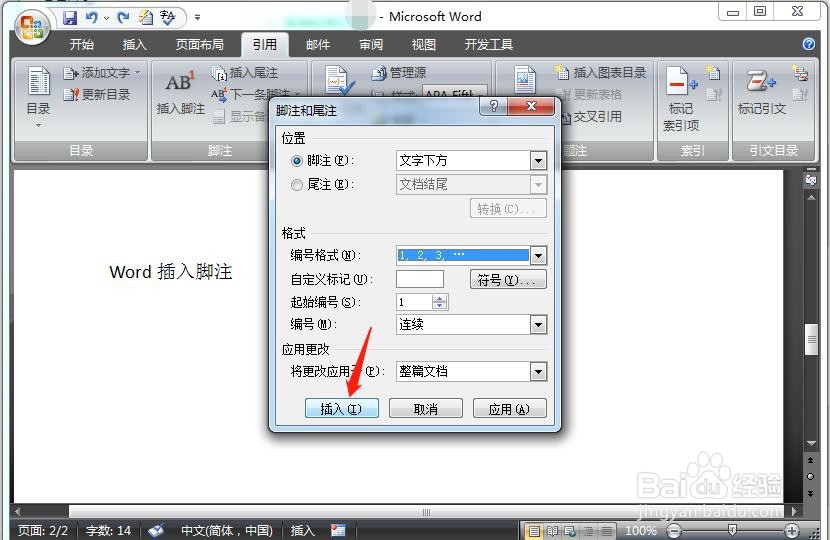Image resolution: width=830 pixels, height=540 pixels.
Task: Open 将更改应用于 整篇文档 dropdown
Action: [x=538, y=372]
